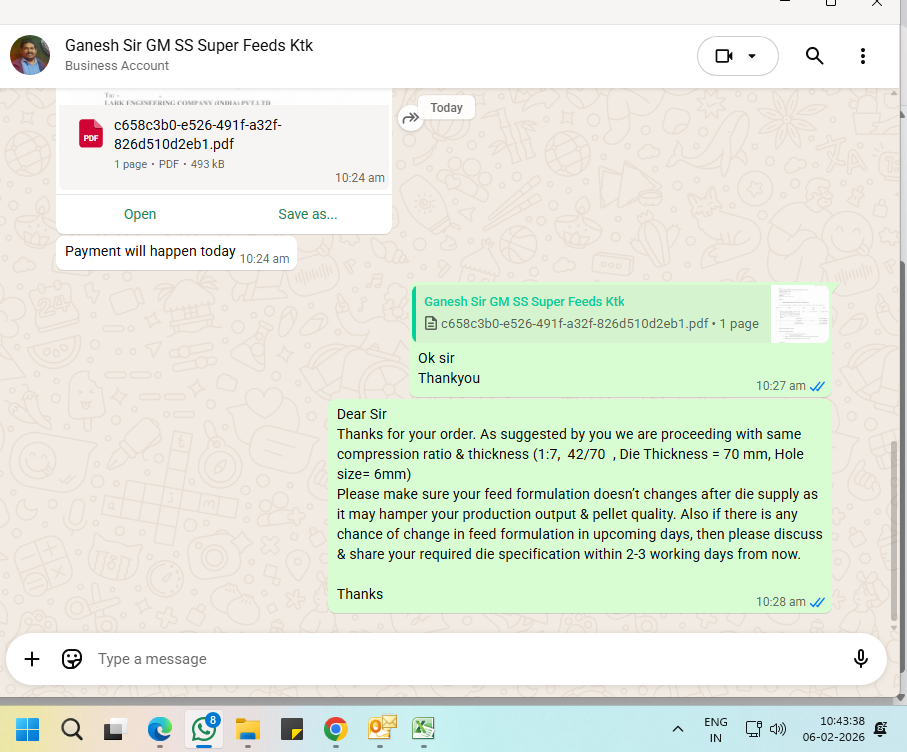This screenshot has width=907, height=752.
Task: Open the three-dot chat menu
Action: [863, 56]
